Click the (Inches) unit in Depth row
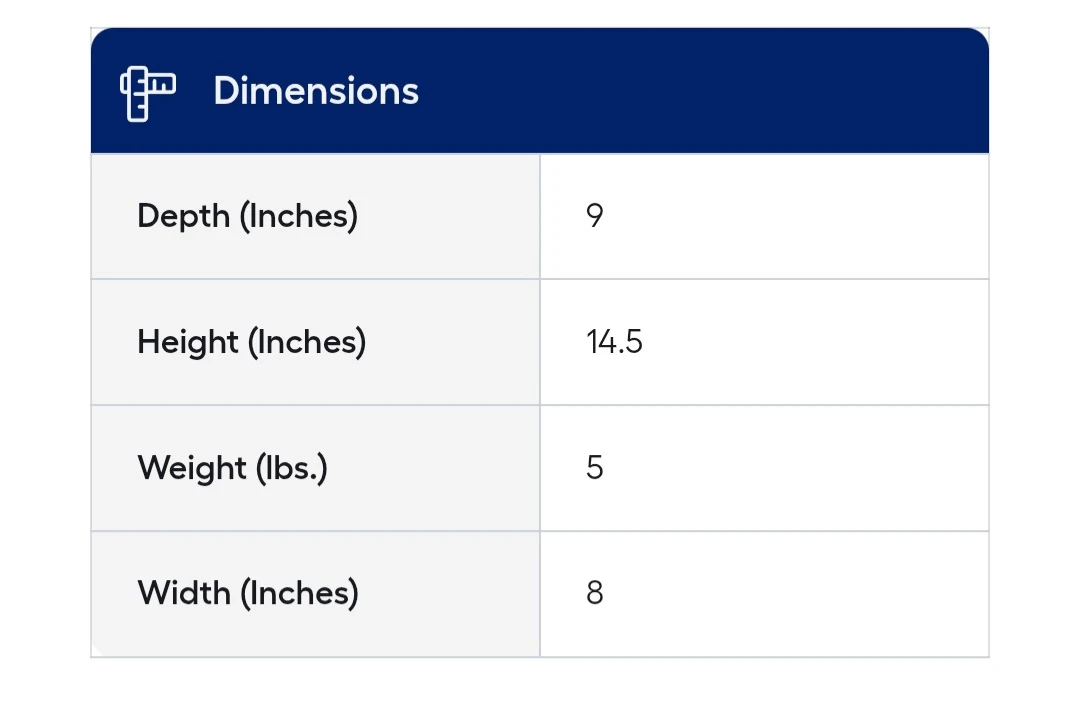 (x=298, y=216)
